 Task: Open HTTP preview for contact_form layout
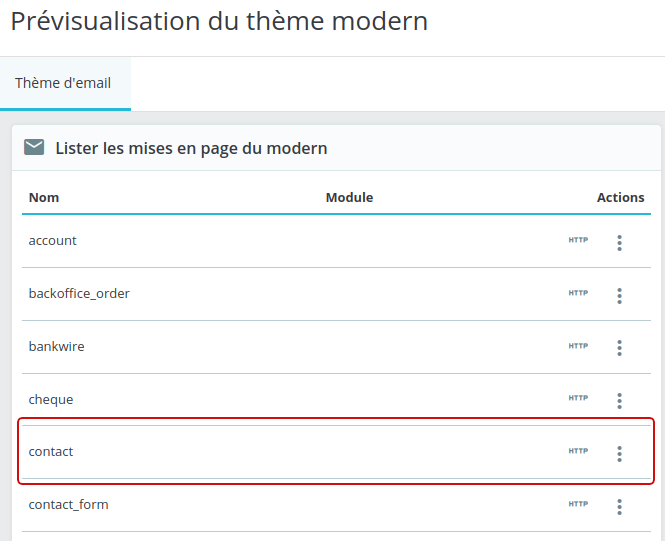(x=578, y=504)
